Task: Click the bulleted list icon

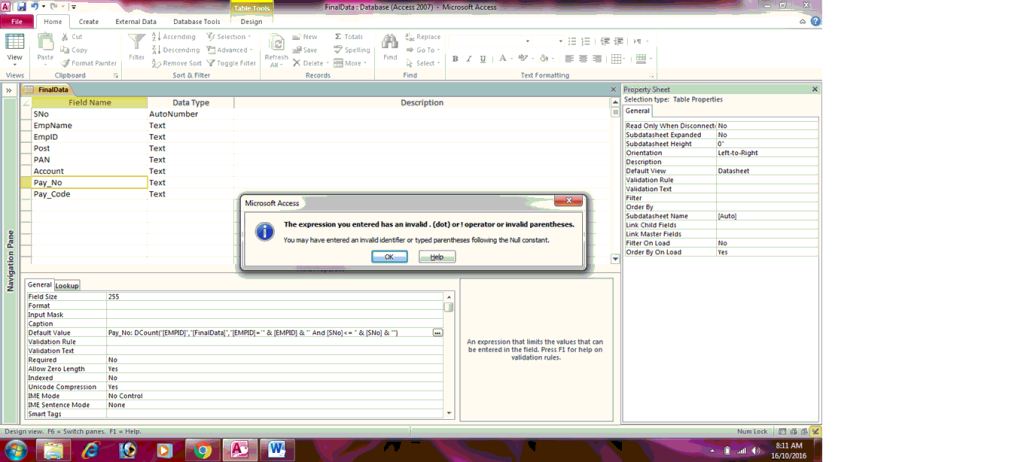Action: [572, 41]
